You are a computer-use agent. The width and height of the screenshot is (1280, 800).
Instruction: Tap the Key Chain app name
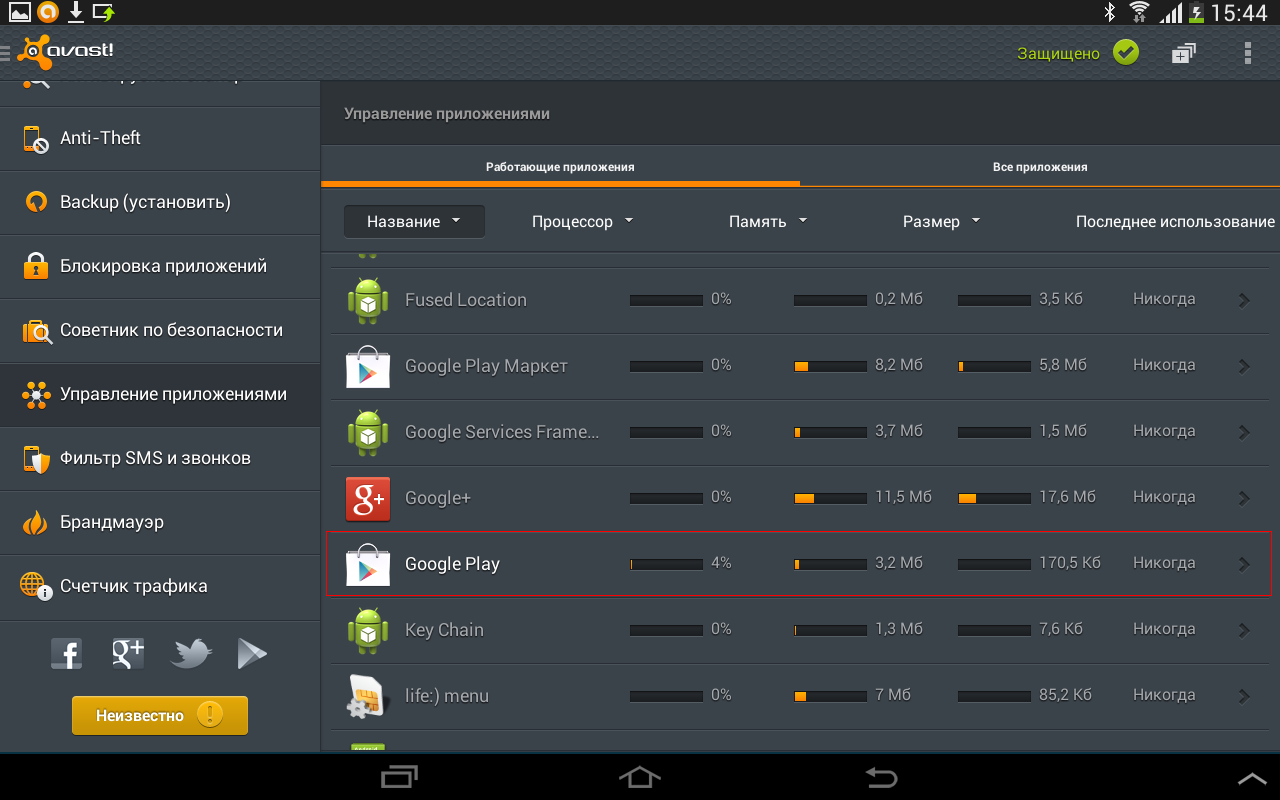tap(444, 630)
